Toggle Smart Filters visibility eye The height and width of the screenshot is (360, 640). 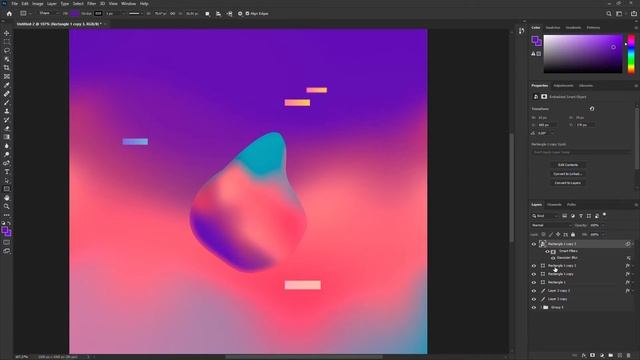547,251
